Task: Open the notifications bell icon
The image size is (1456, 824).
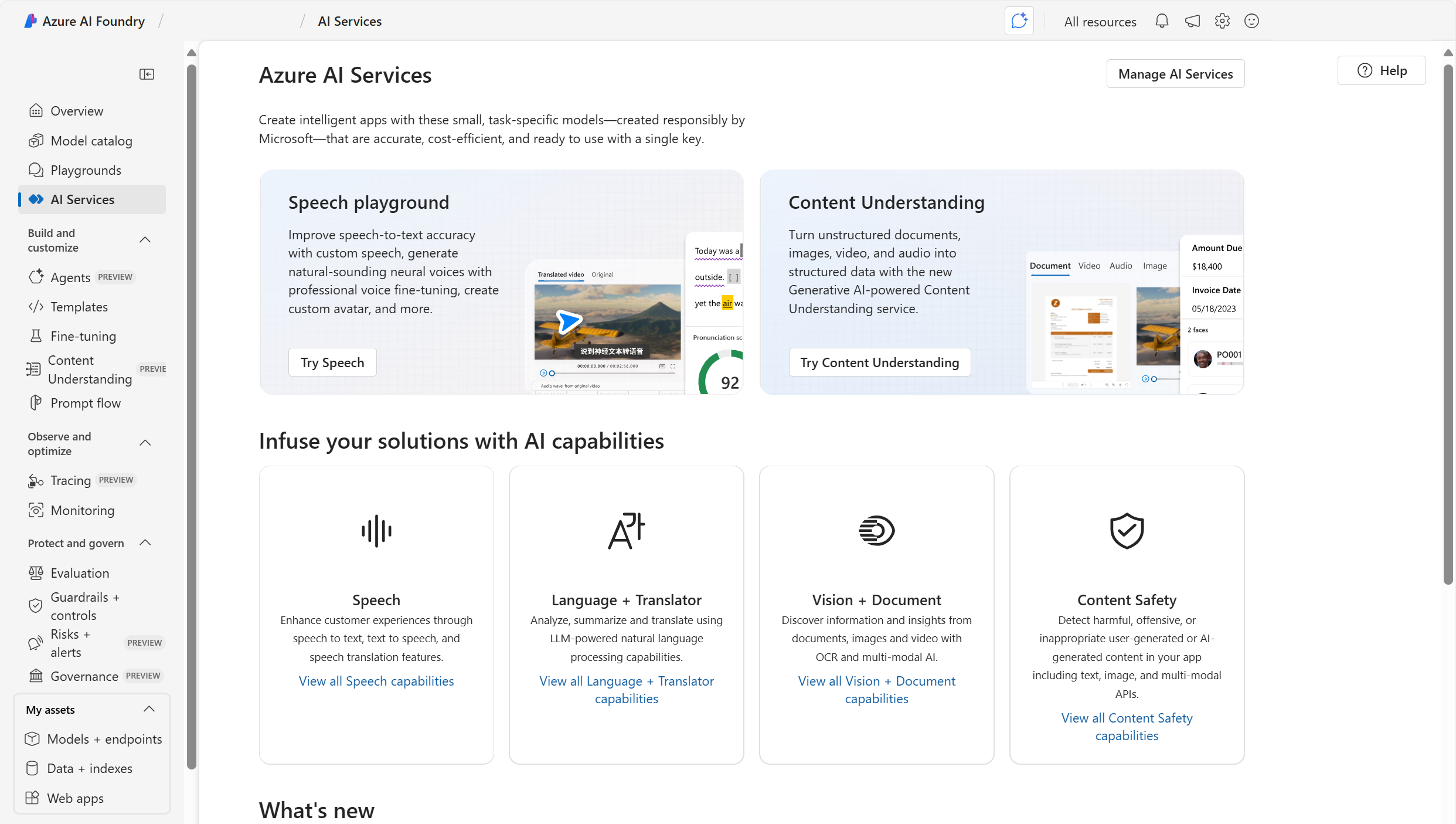Action: [x=1162, y=21]
